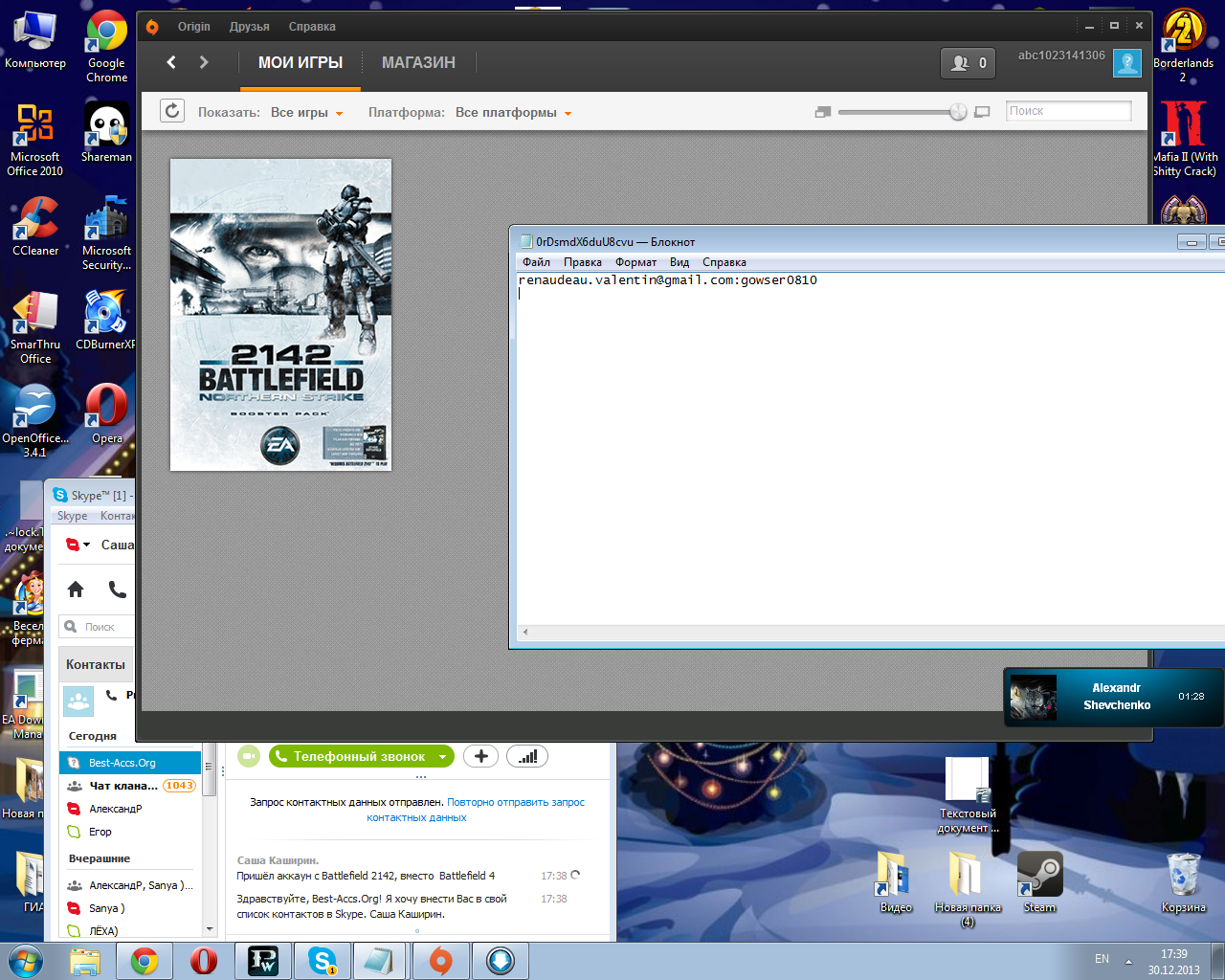
Task: Click the Skype video call icon
Action: (249, 756)
